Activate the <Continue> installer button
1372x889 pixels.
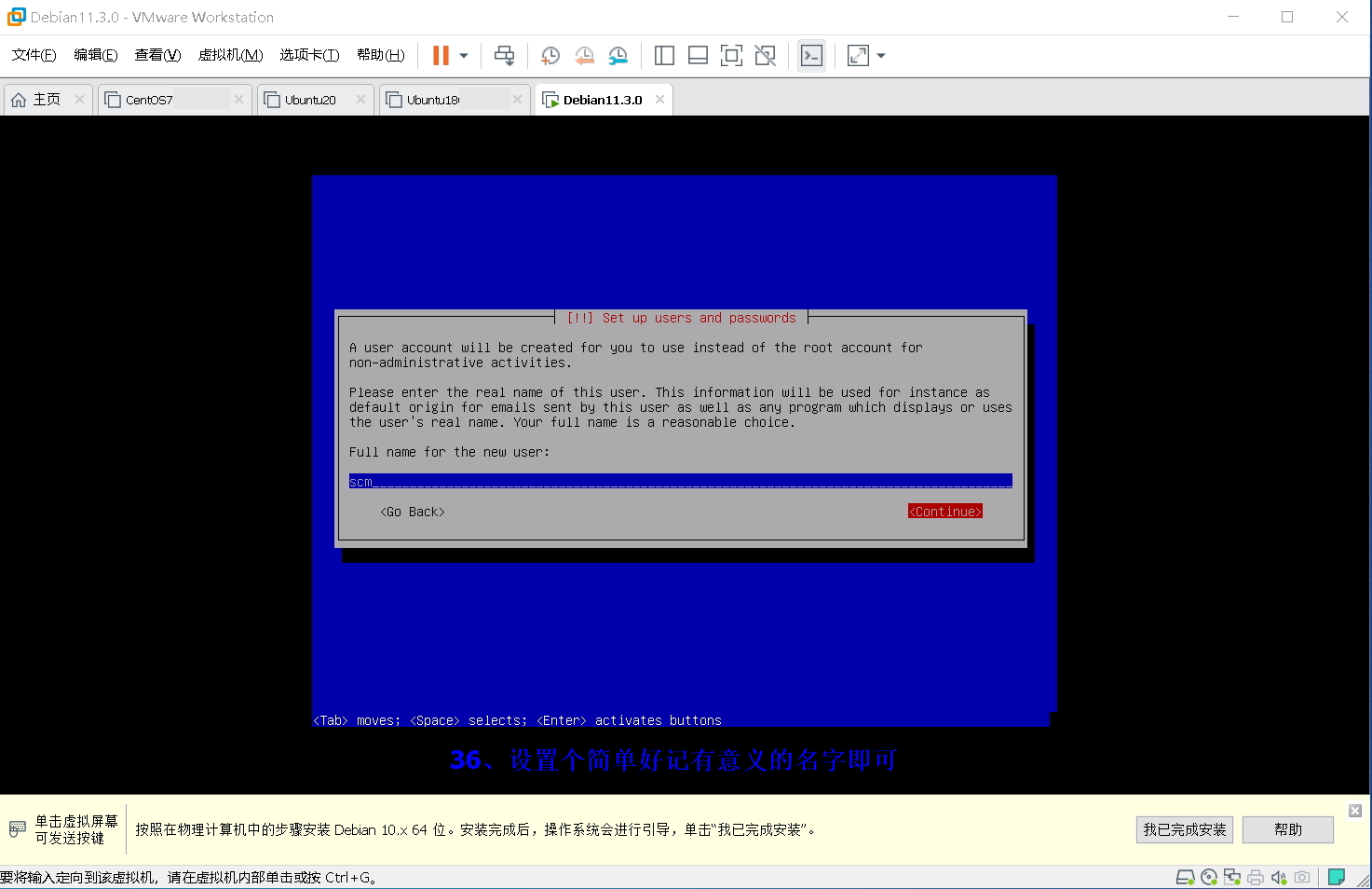pyautogui.click(x=945, y=512)
